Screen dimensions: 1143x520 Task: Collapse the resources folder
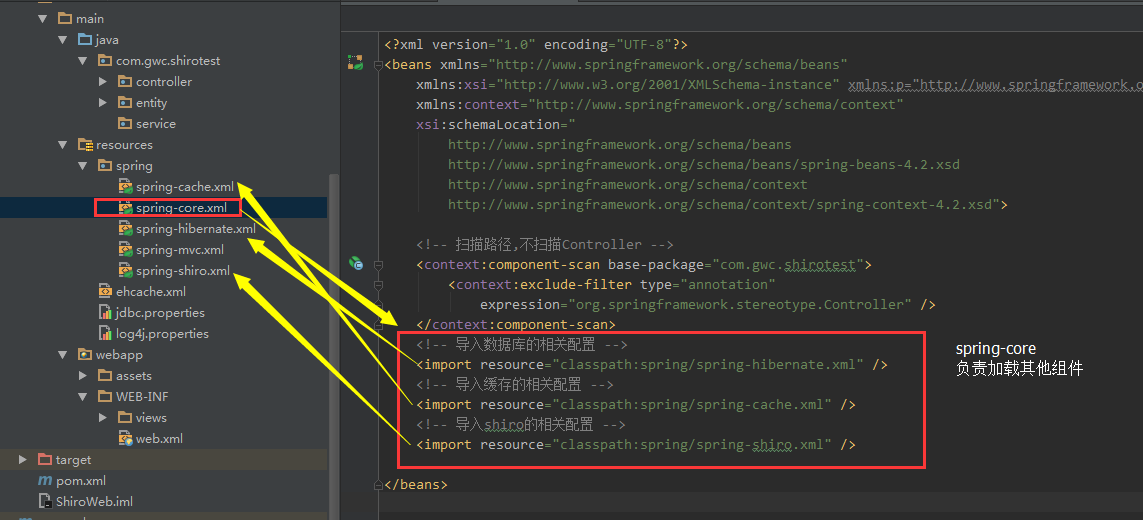pos(63,145)
